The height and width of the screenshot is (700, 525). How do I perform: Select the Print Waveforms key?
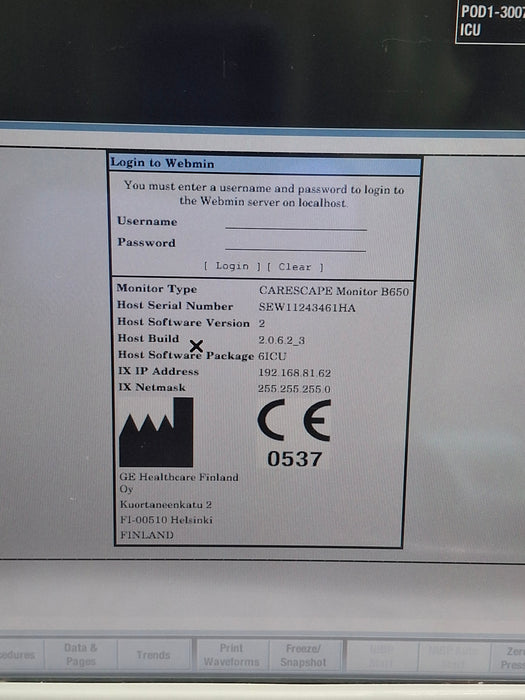pyautogui.click(x=231, y=655)
